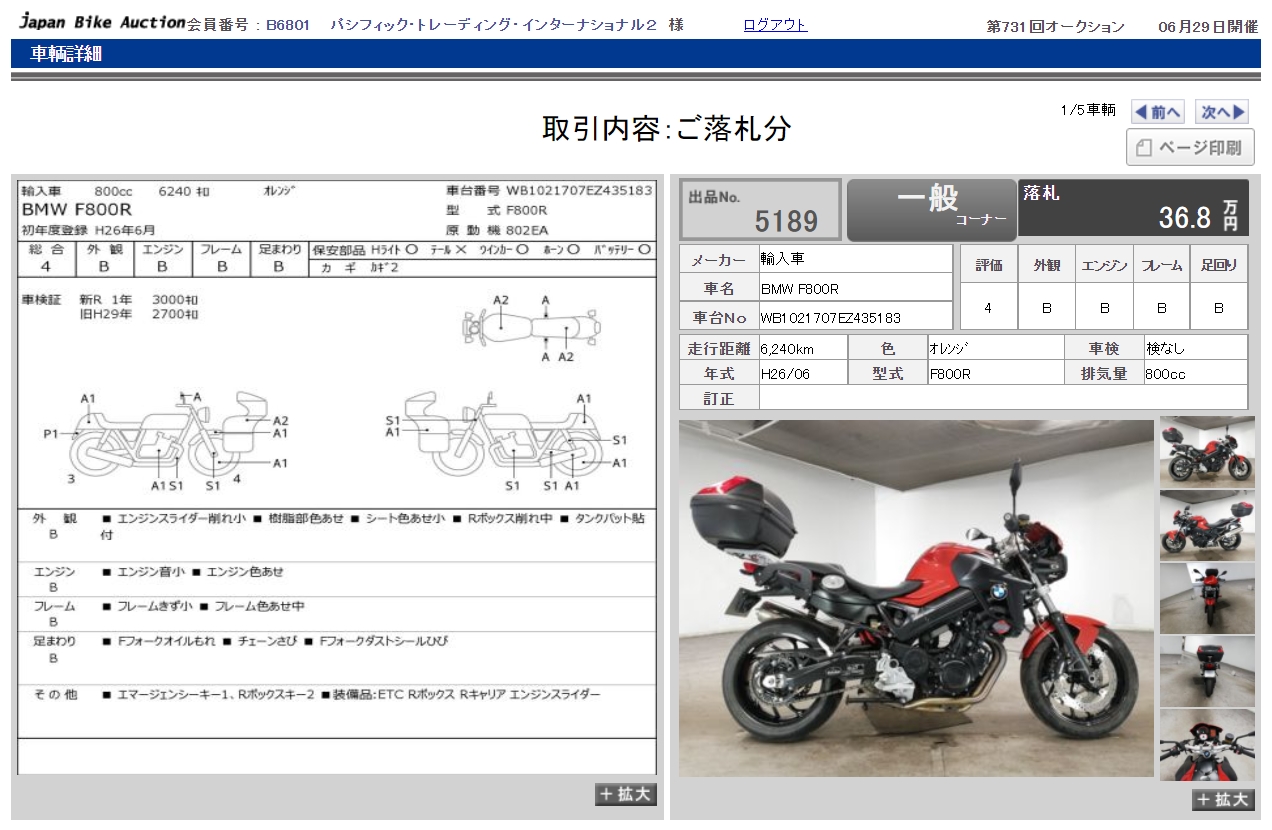The image size is (1272, 830).
Task: Click the 802EA engine code on the sheet
Action: [527, 230]
